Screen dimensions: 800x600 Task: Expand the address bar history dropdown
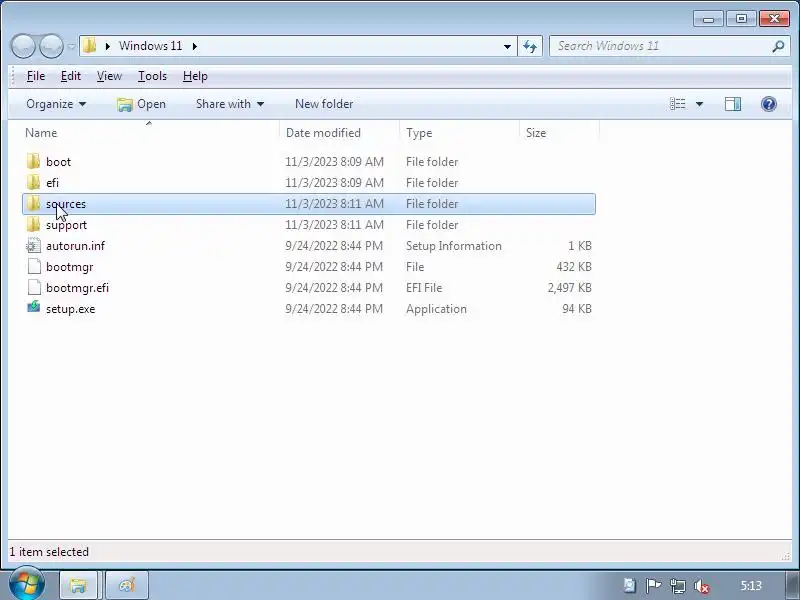coord(507,46)
